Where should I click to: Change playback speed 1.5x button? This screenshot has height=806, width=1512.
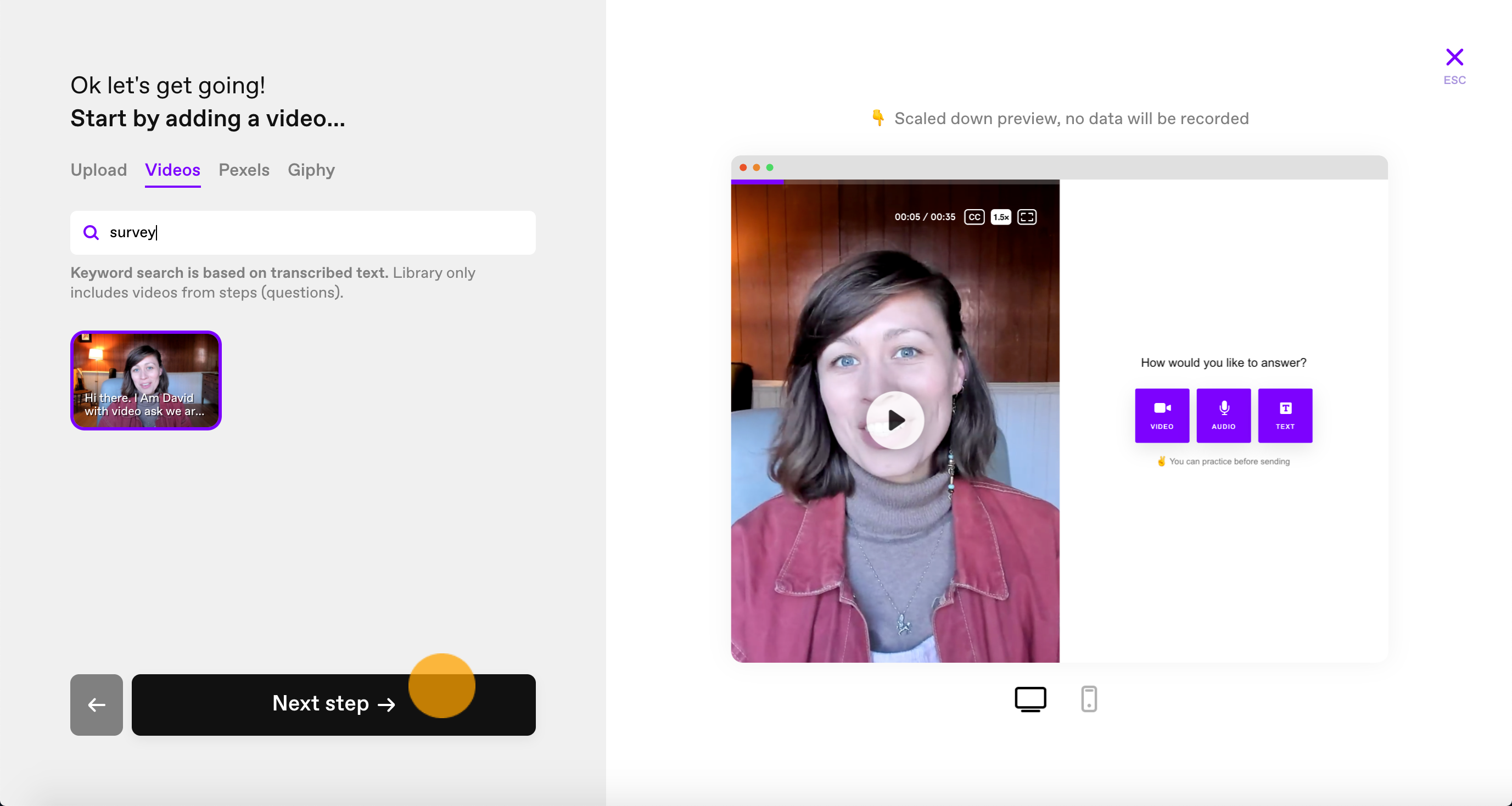pyautogui.click(x=1001, y=217)
